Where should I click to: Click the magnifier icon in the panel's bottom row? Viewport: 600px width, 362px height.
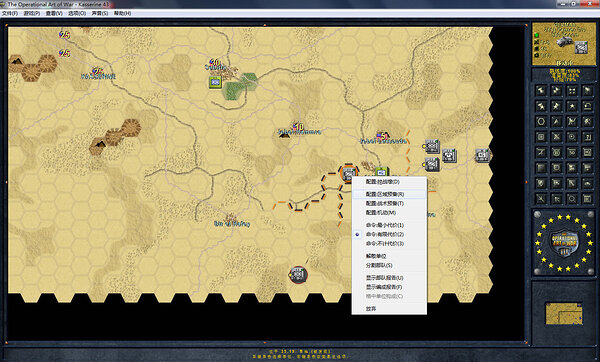[x=572, y=199]
